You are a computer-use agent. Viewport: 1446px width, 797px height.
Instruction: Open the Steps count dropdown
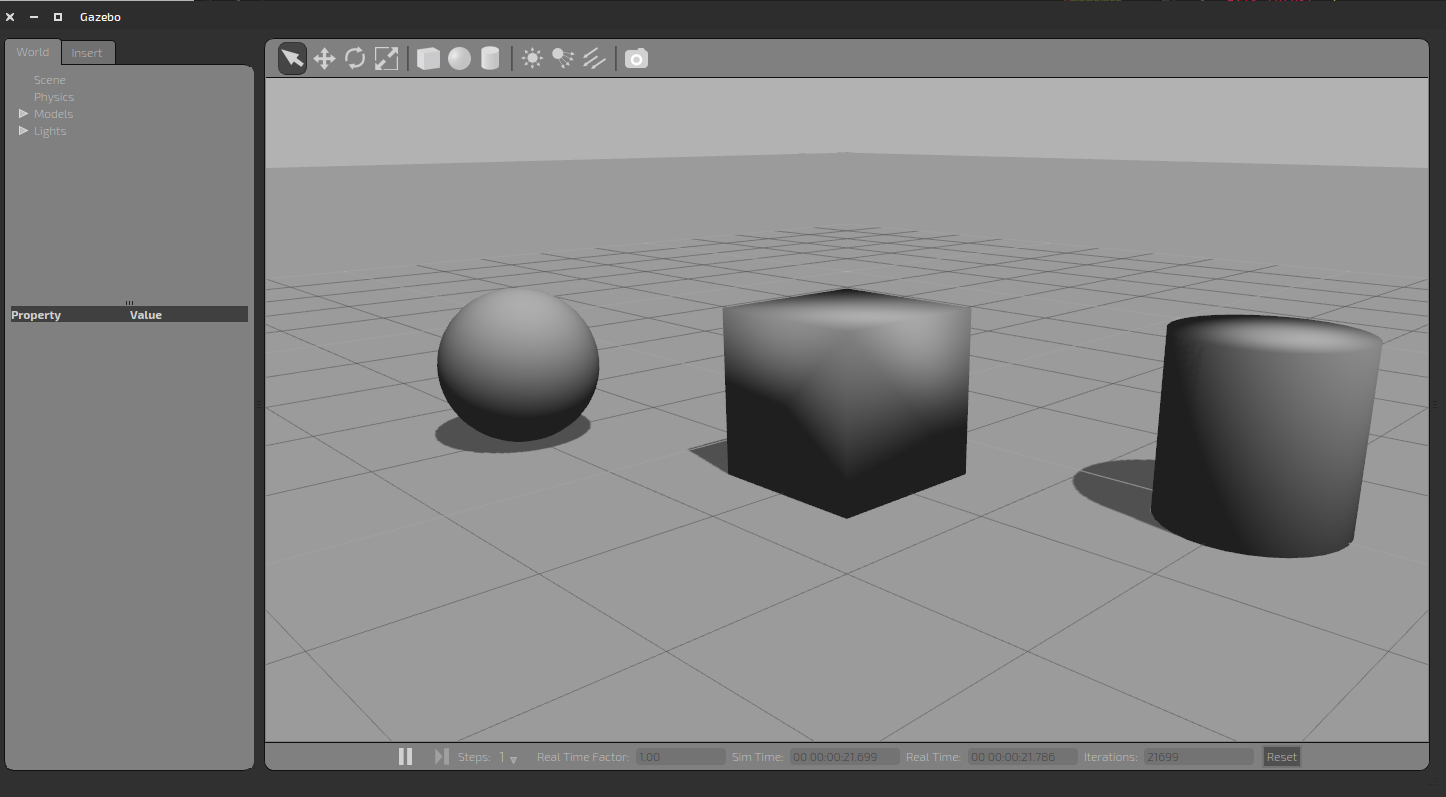click(513, 759)
